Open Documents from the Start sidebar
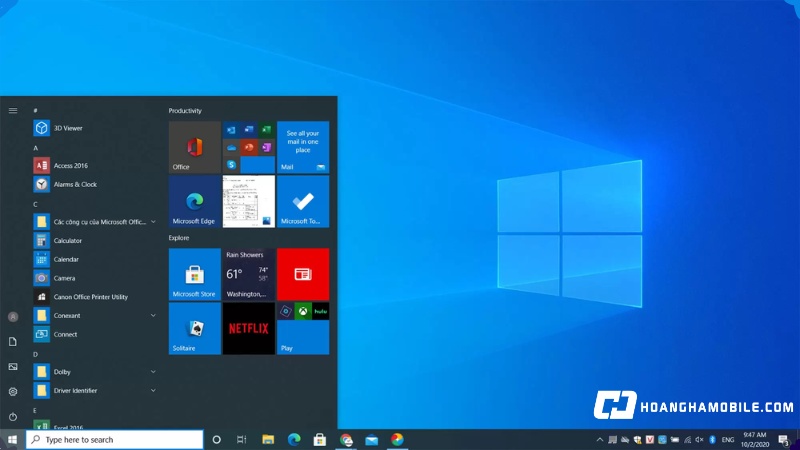 pos(13,342)
